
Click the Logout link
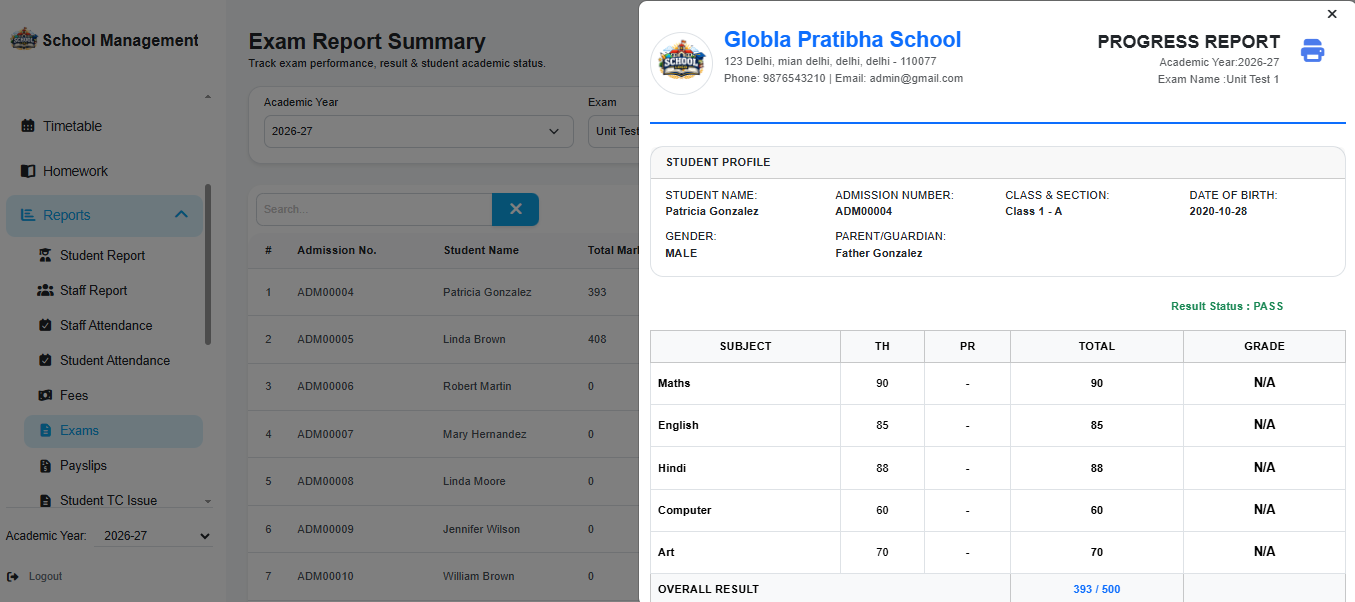(x=45, y=576)
